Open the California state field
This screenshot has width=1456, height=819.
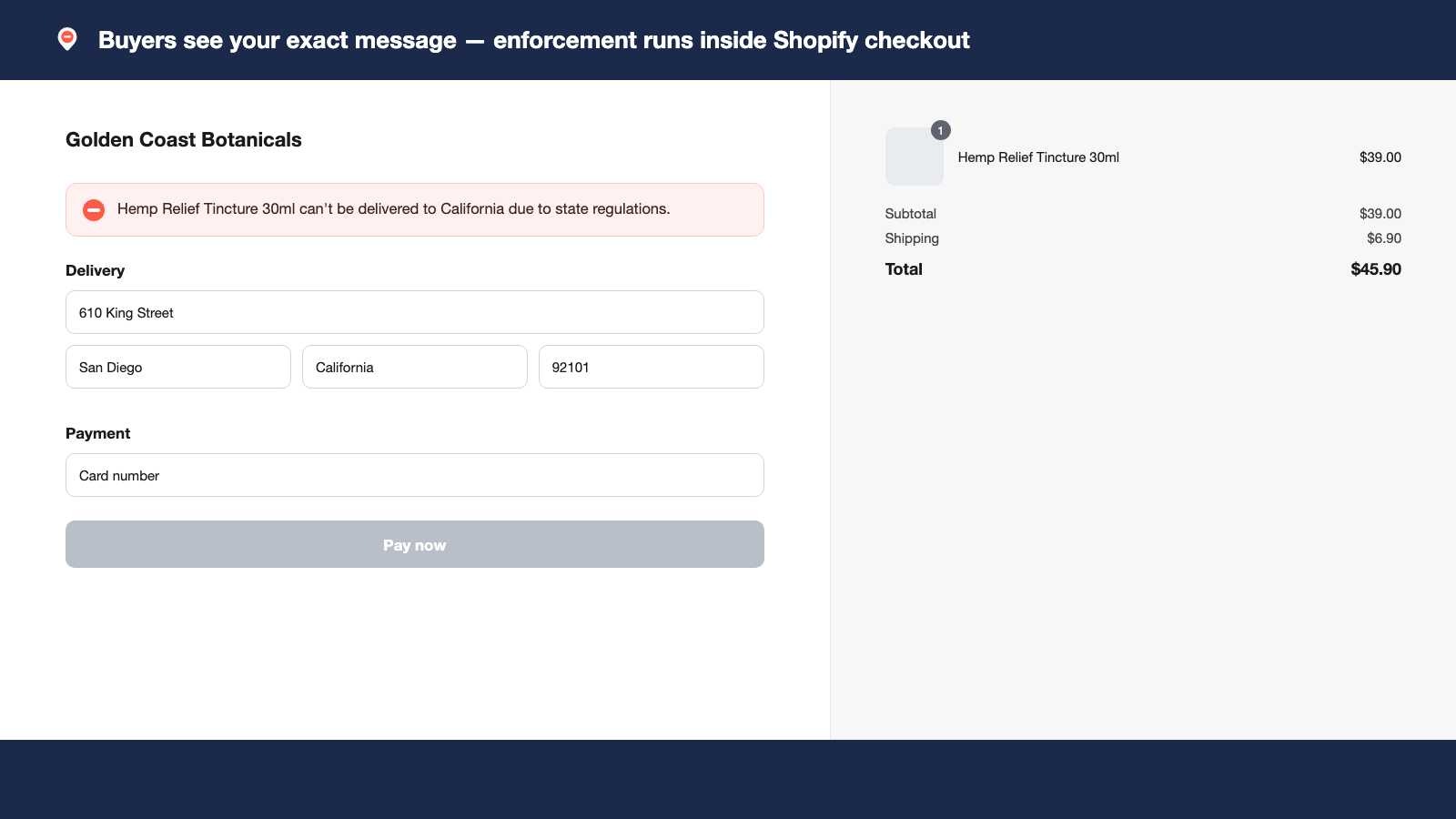415,367
